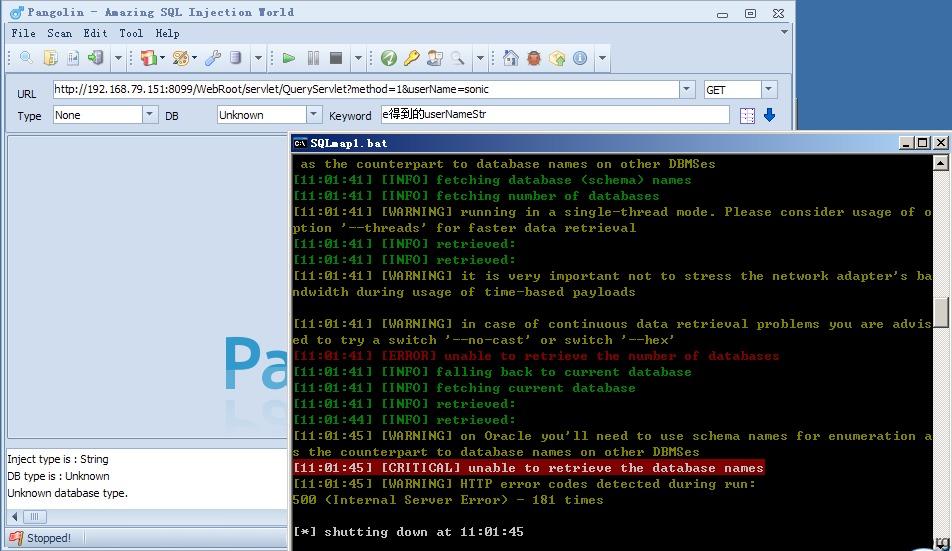The image size is (952, 551).
Task: Expand the GET request method dropdown
Action: pos(768,90)
